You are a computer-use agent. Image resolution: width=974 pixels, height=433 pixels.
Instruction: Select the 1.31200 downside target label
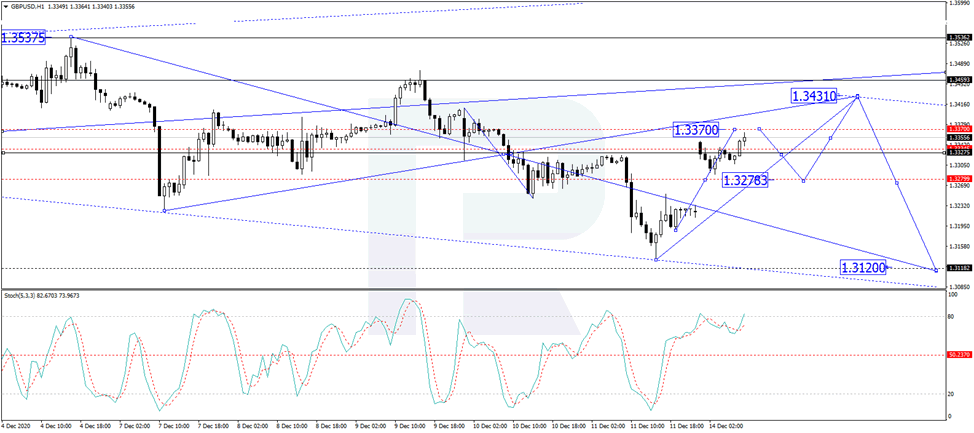click(x=863, y=268)
